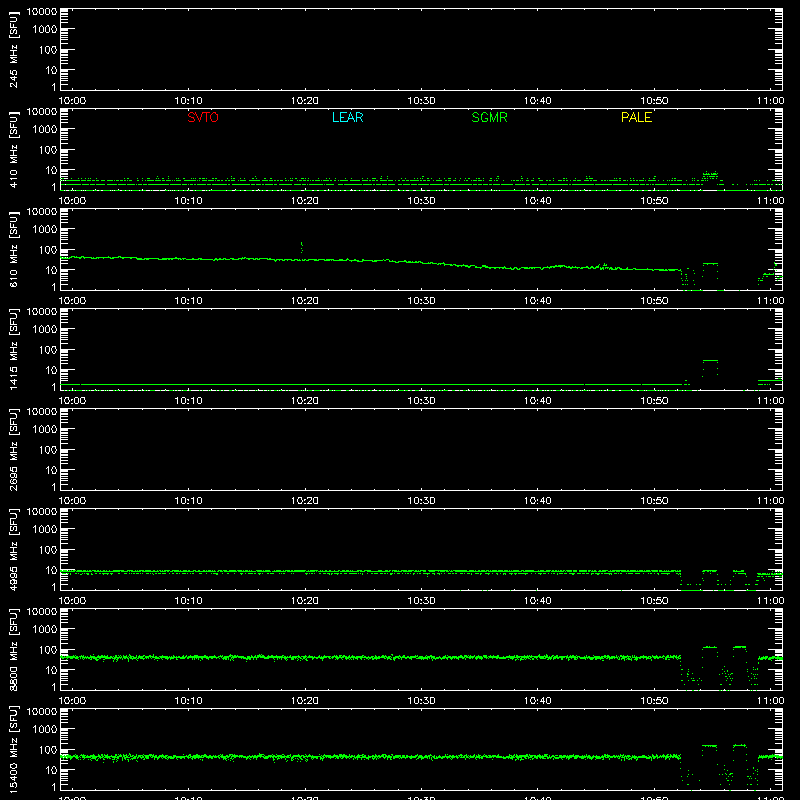Image resolution: width=800 pixels, height=800 pixels.
Task: Click the 100 value on 8800 MHz axis
Action: point(48,650)
